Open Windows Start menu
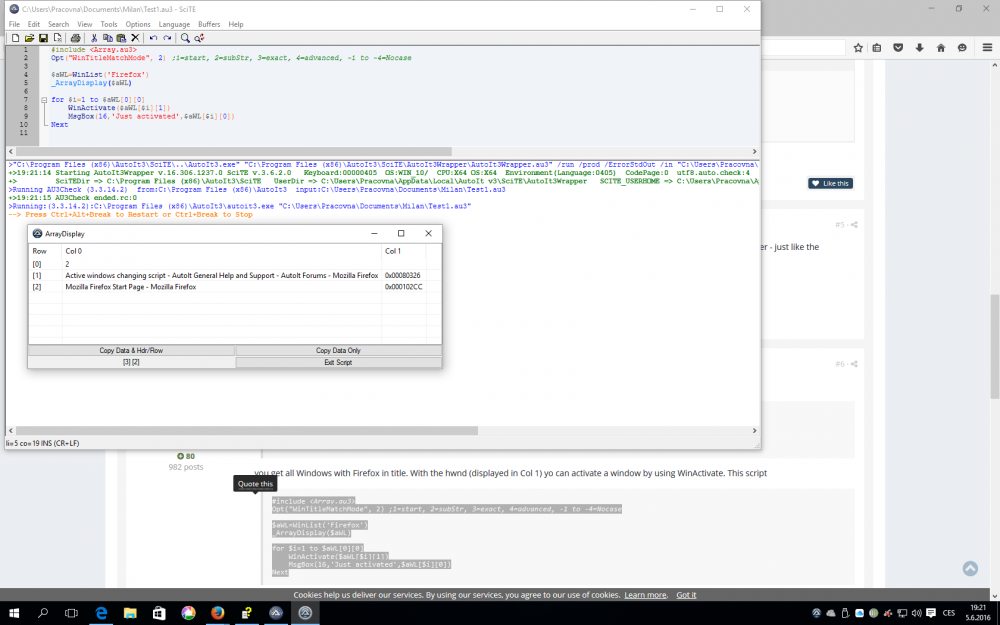Screen dimensions: 1000x625 pyautogui.click(x=14, y=613)
